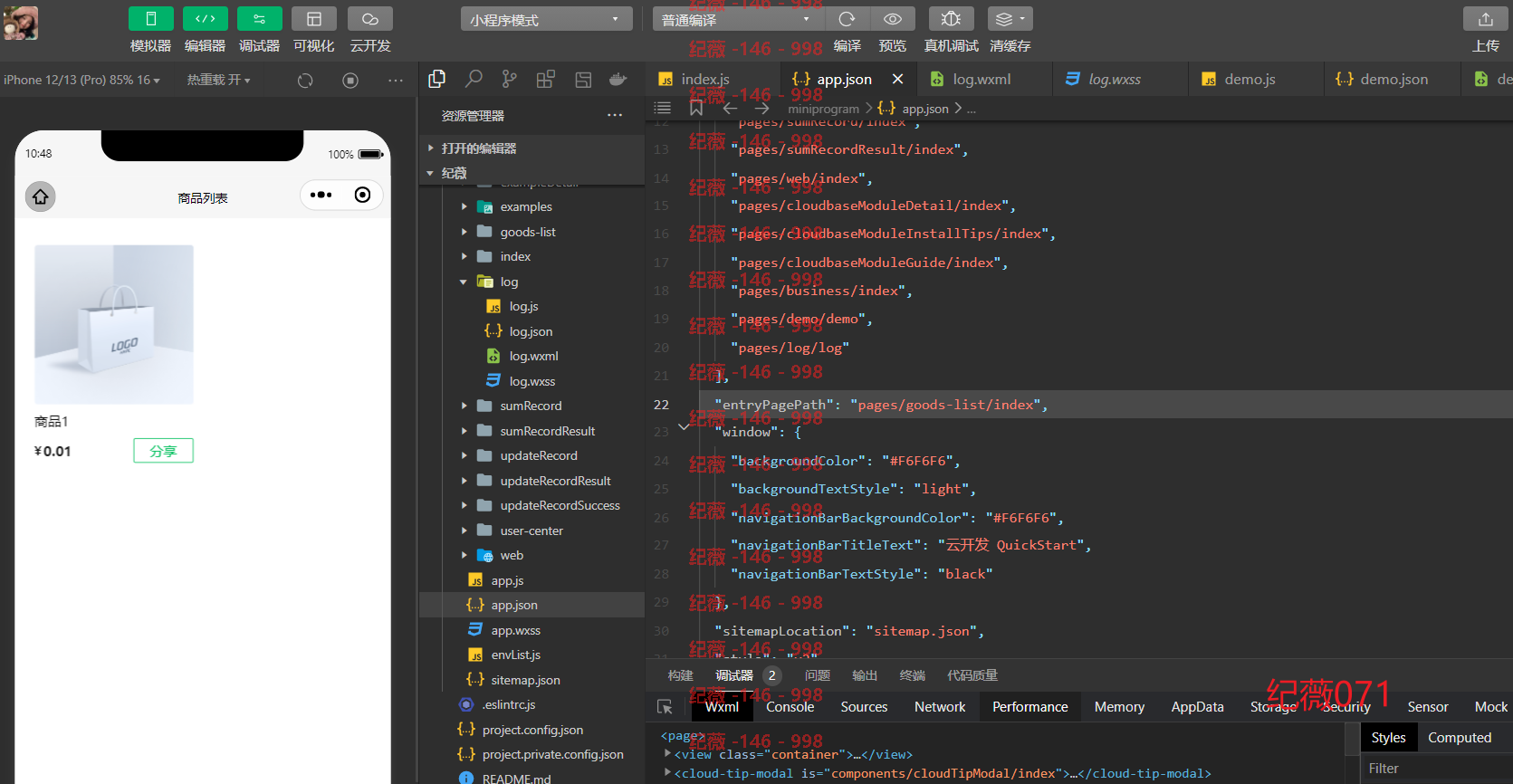
Task: Open the Network devtools tab
Action: click(x=940, y=707)
